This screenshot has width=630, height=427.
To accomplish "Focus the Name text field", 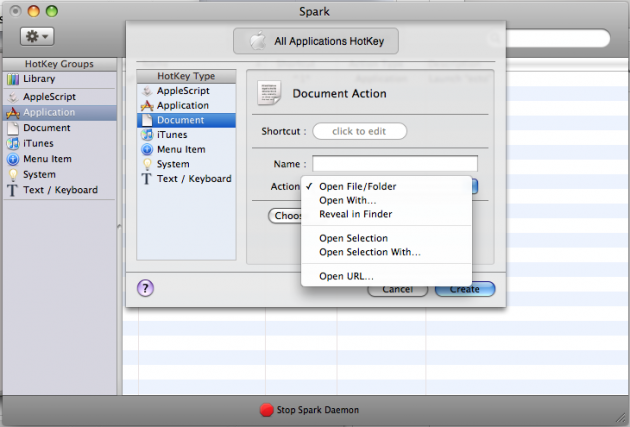I will (x=395, y=164).
